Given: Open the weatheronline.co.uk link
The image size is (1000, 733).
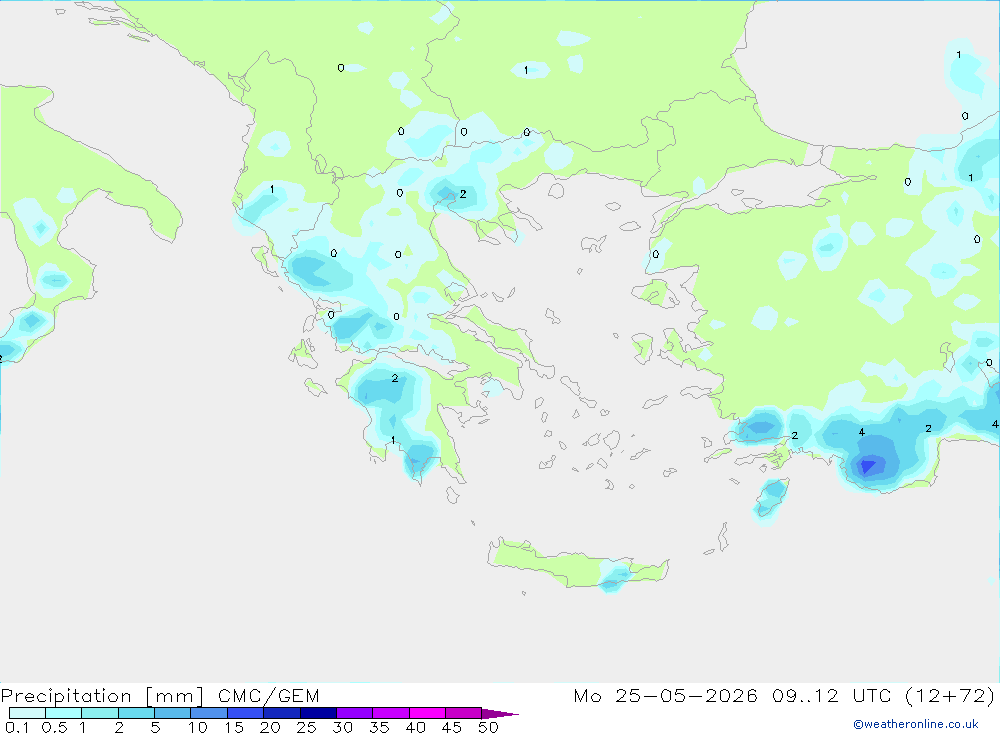Looking at the screenshot, I should tap(916, 724).
